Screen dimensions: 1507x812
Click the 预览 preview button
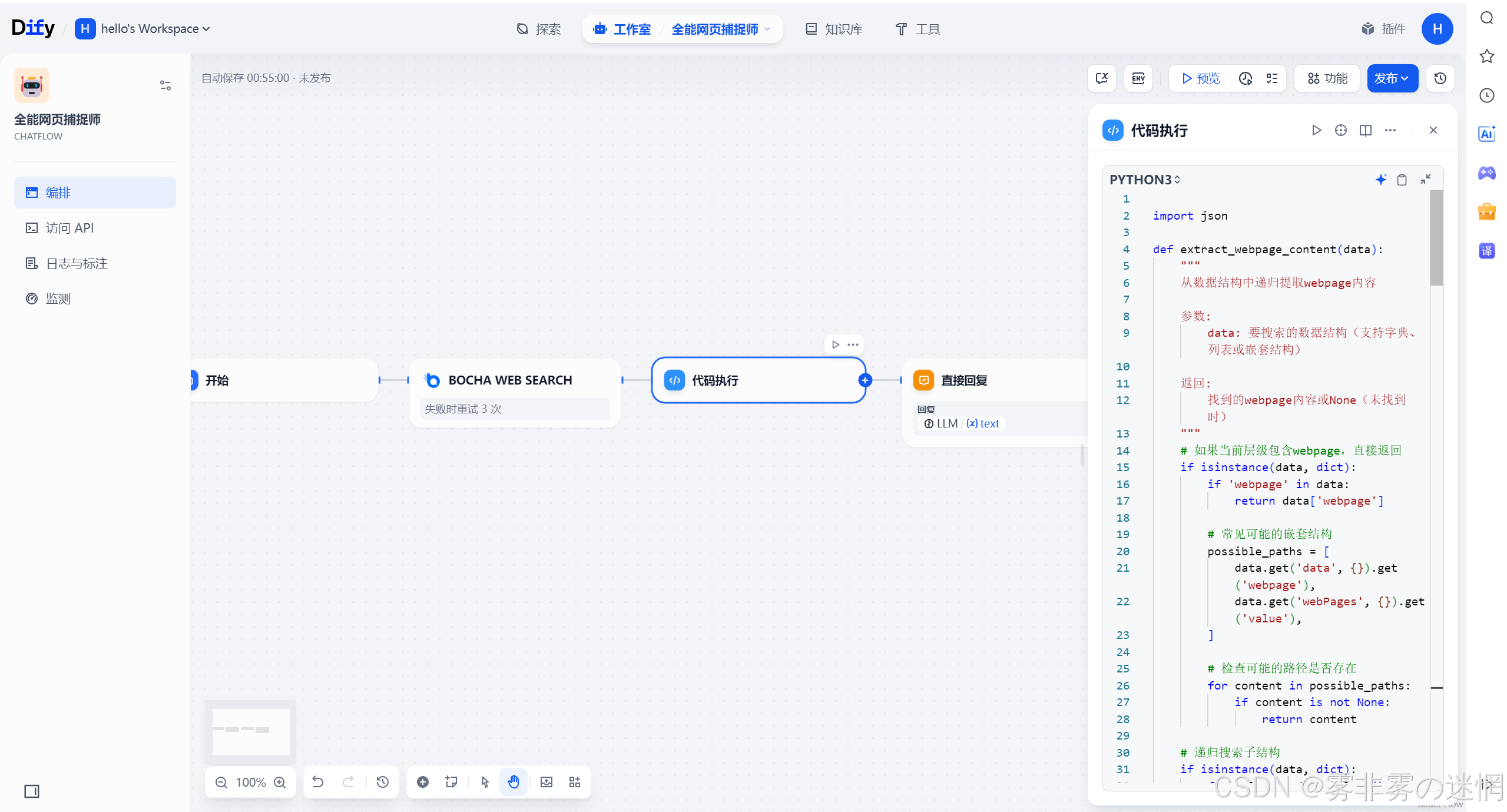1200,78
